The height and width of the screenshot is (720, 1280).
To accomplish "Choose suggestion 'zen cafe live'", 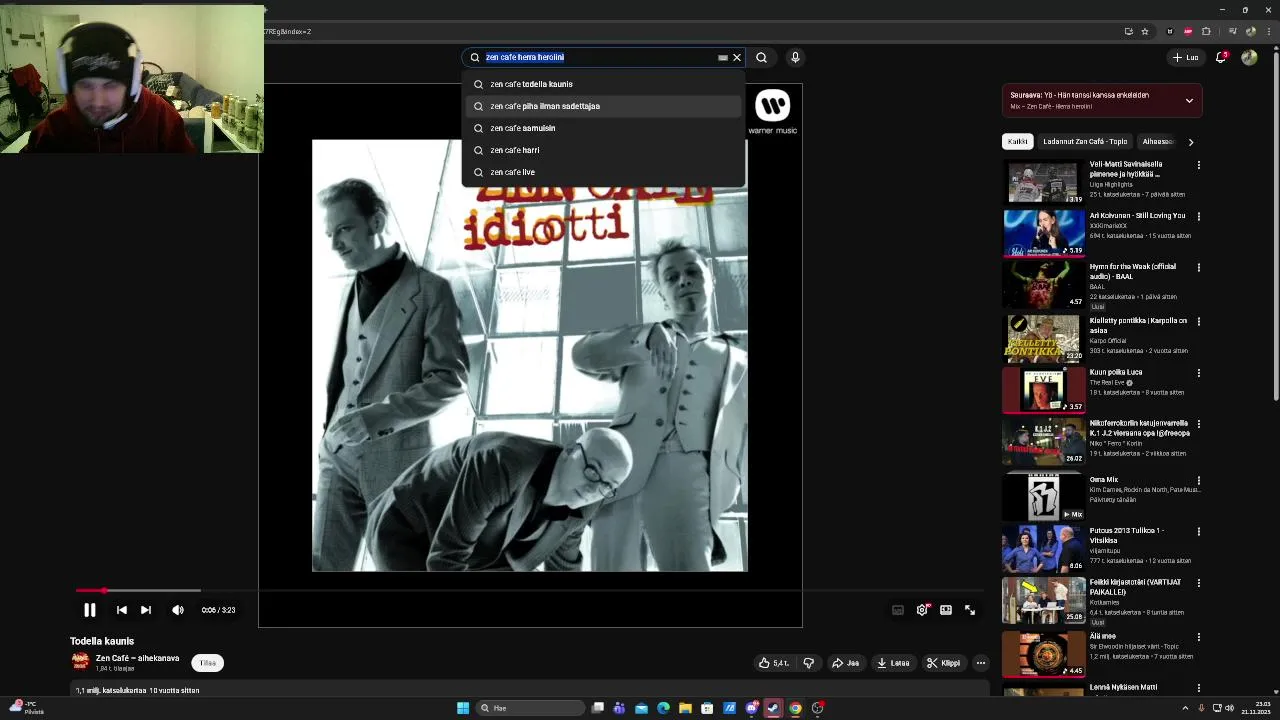I will pos(603,172).
